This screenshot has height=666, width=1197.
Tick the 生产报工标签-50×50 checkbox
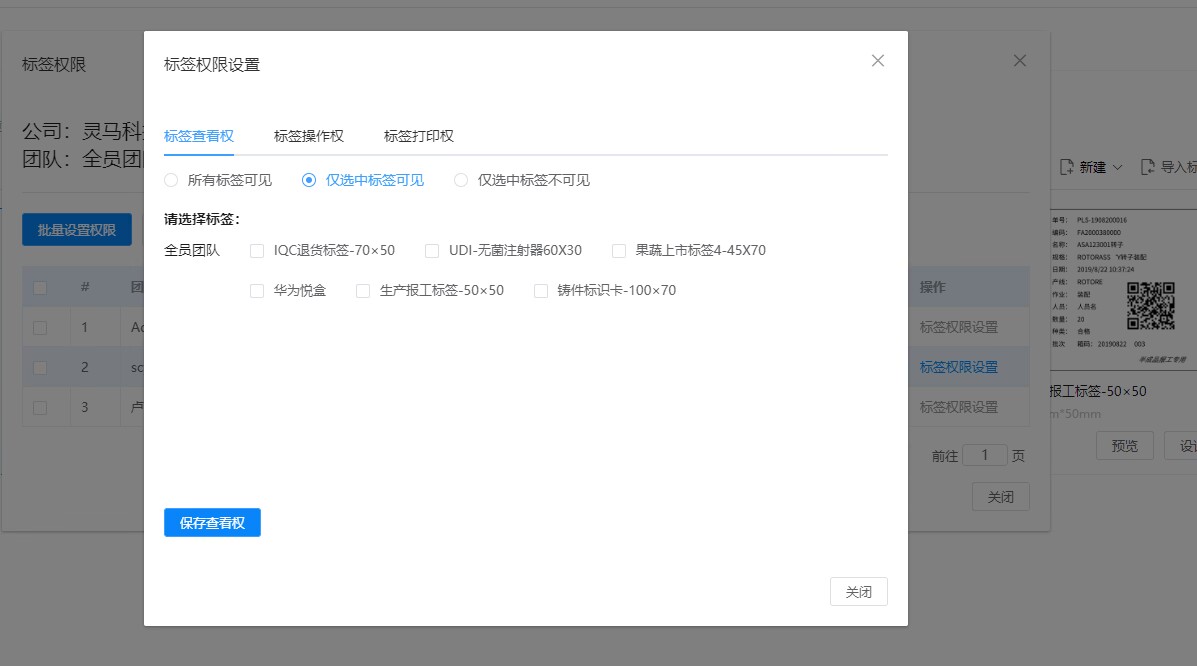[x=363, y=291]
